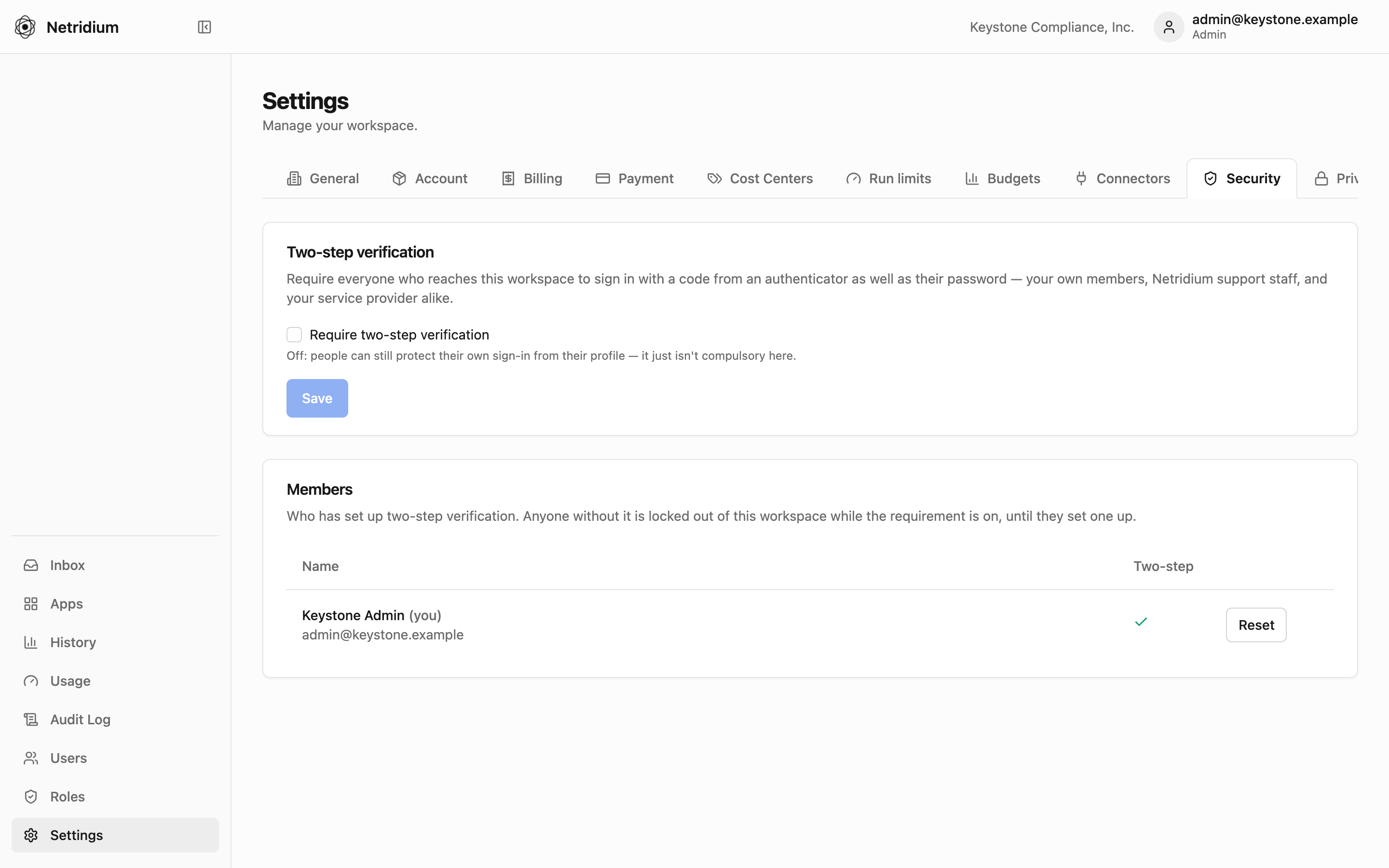Switch to the General tab

(x=323, y=178)
